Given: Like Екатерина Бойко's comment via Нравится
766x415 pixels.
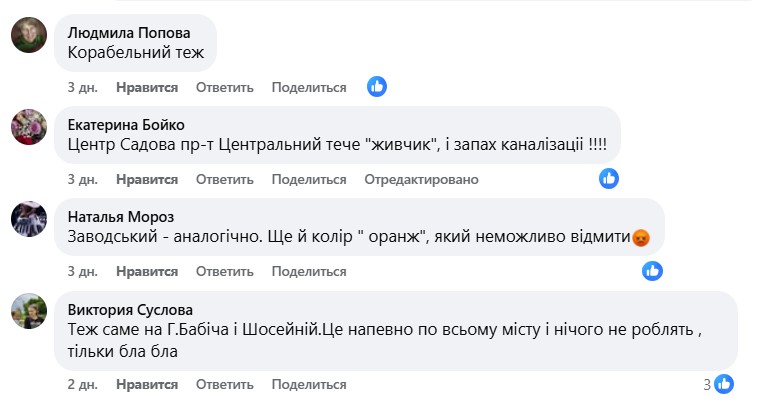Looking at the screenshot, I should click(147, 180).
